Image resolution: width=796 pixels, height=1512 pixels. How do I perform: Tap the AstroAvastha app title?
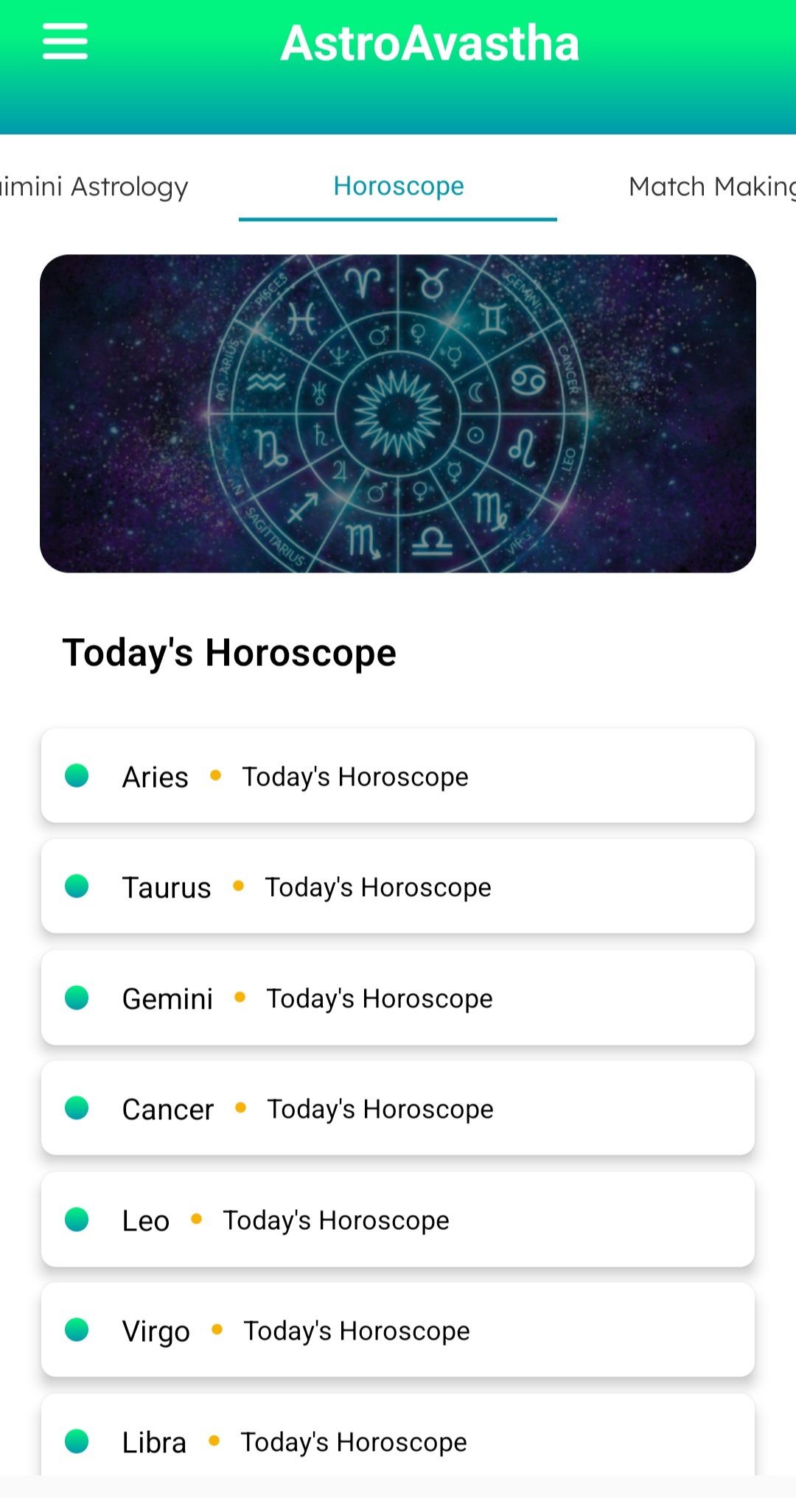tap(430, 43)
